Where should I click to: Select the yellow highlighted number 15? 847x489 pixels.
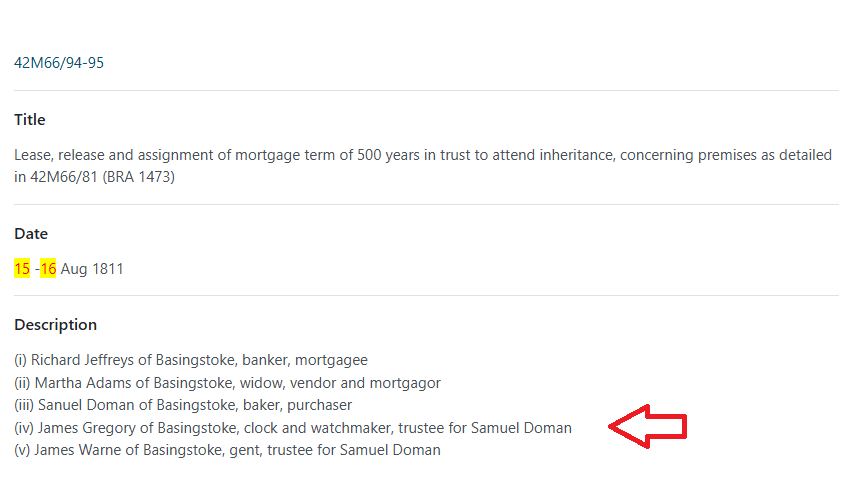22,269
